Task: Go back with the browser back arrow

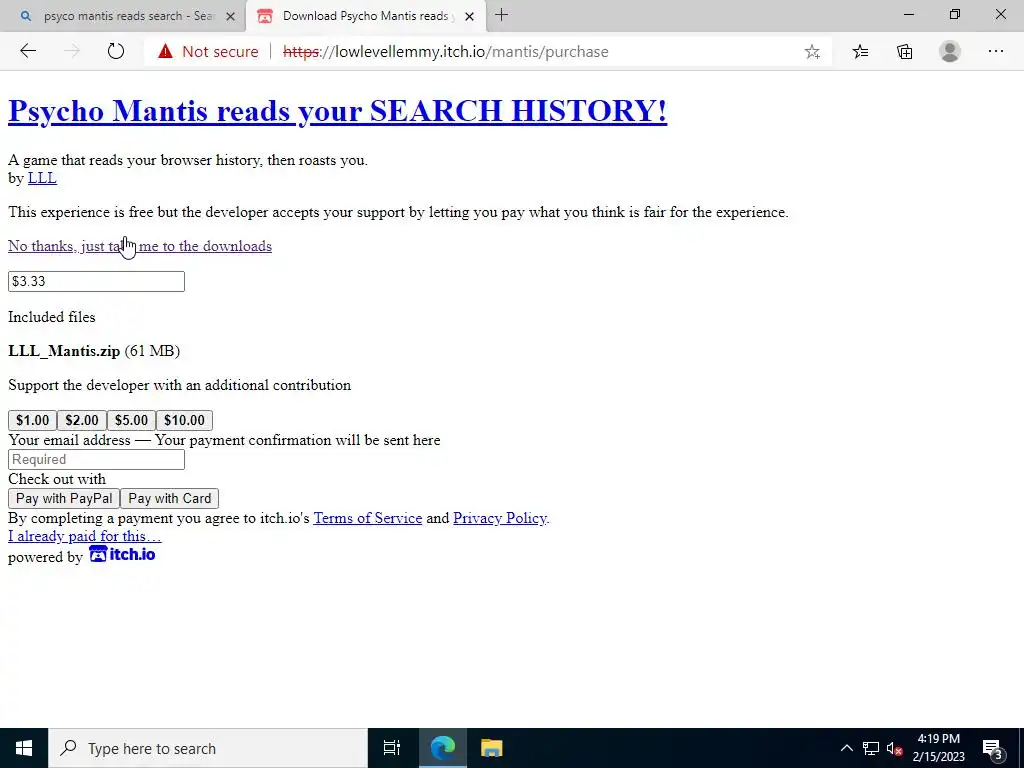Action: click(28, 51)
